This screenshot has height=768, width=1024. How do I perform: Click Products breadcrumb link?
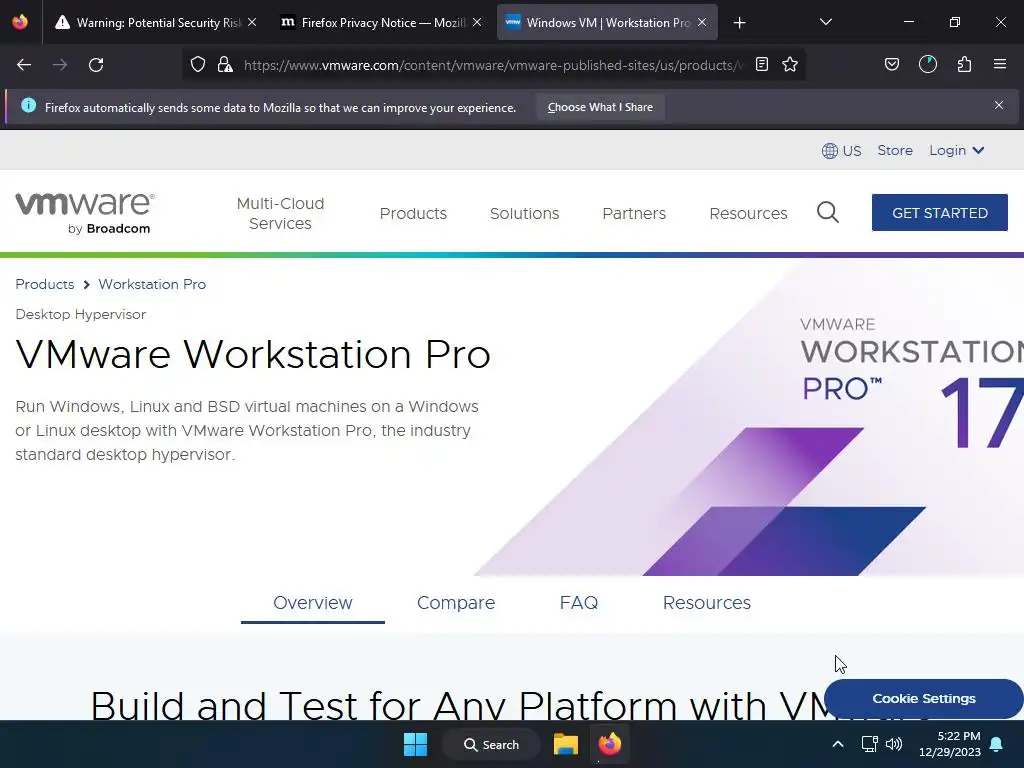click(x=44, y=284)
